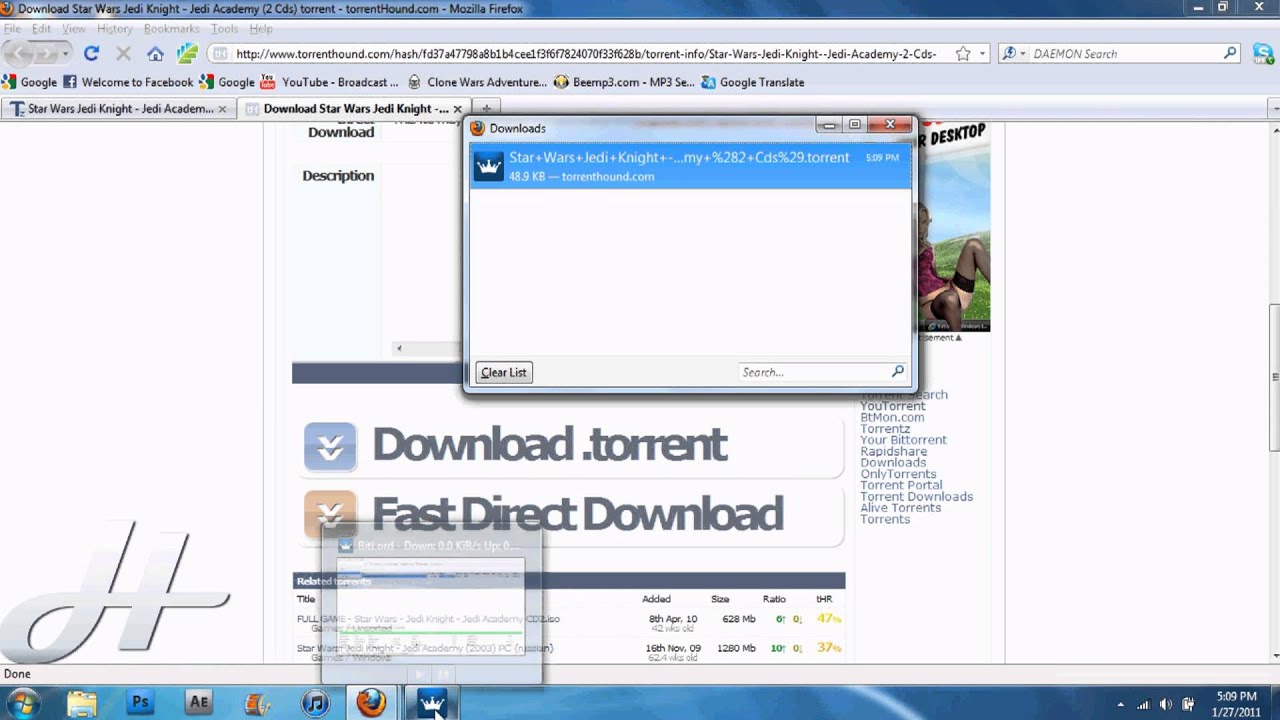Screen dimensions: 1280x720
Task: Open iTunes from the taskbar
Action: click(315, 703)
